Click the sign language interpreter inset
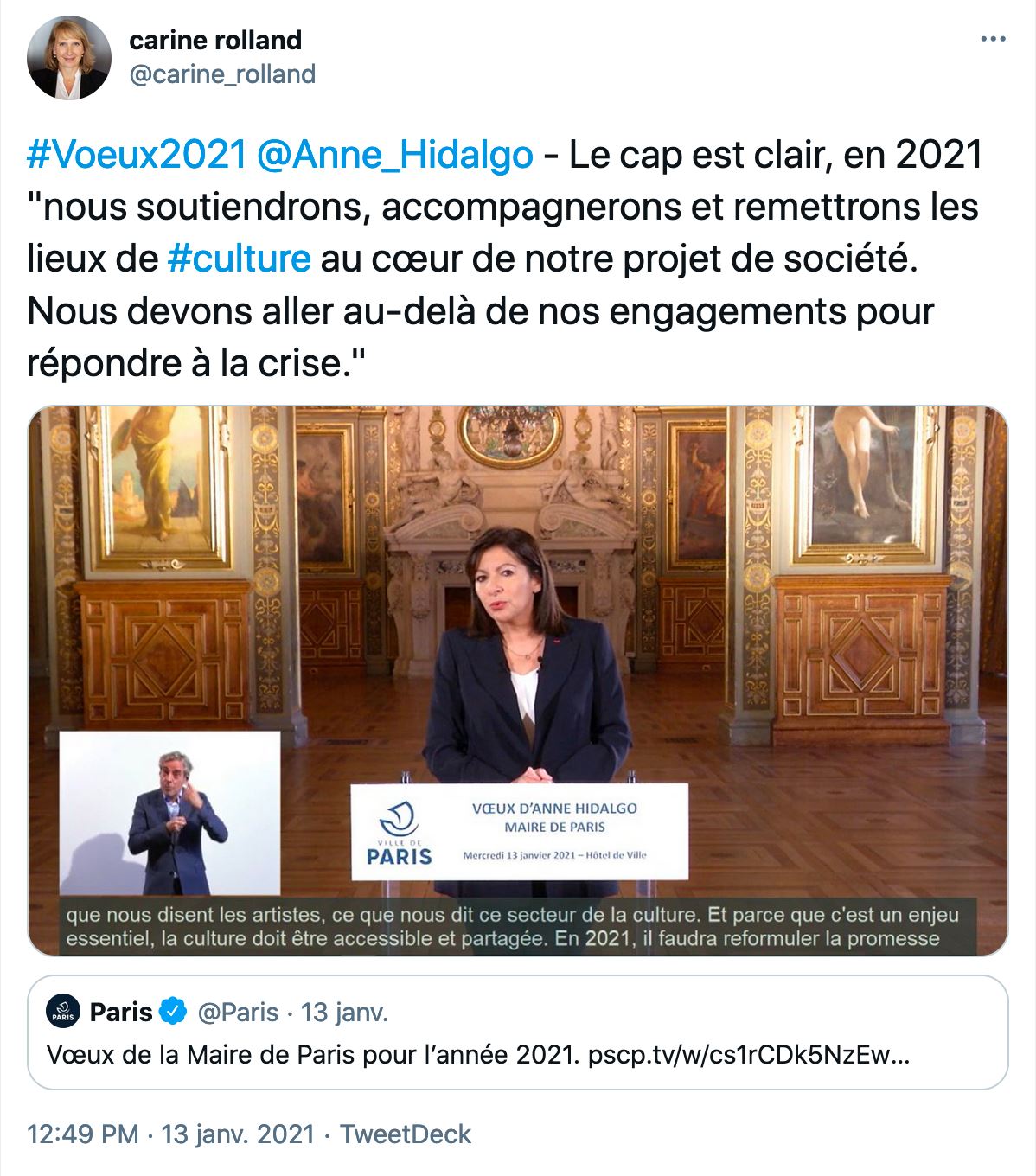This screenshot has width=1036, height=1176. point(169,813)
